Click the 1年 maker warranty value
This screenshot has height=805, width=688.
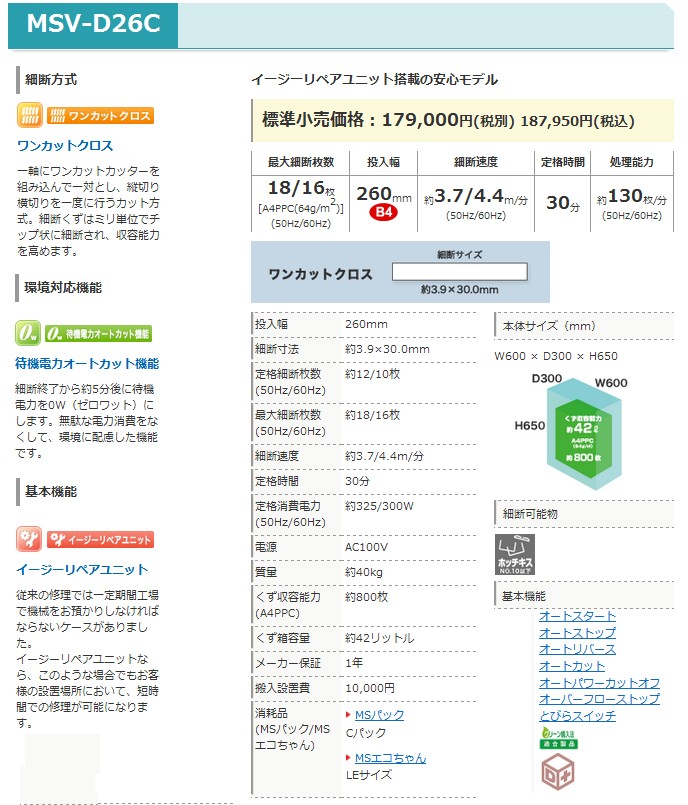(x=354, y=663)
